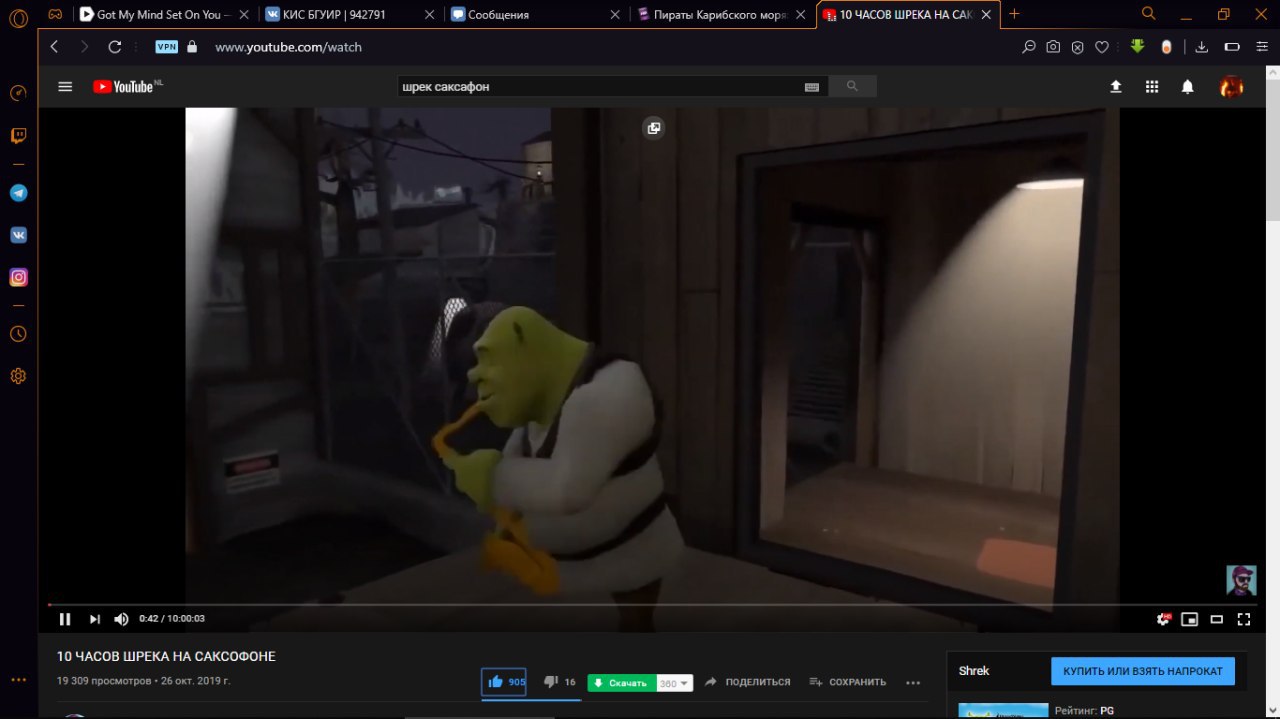Open the Opera main menu logo

18,20
